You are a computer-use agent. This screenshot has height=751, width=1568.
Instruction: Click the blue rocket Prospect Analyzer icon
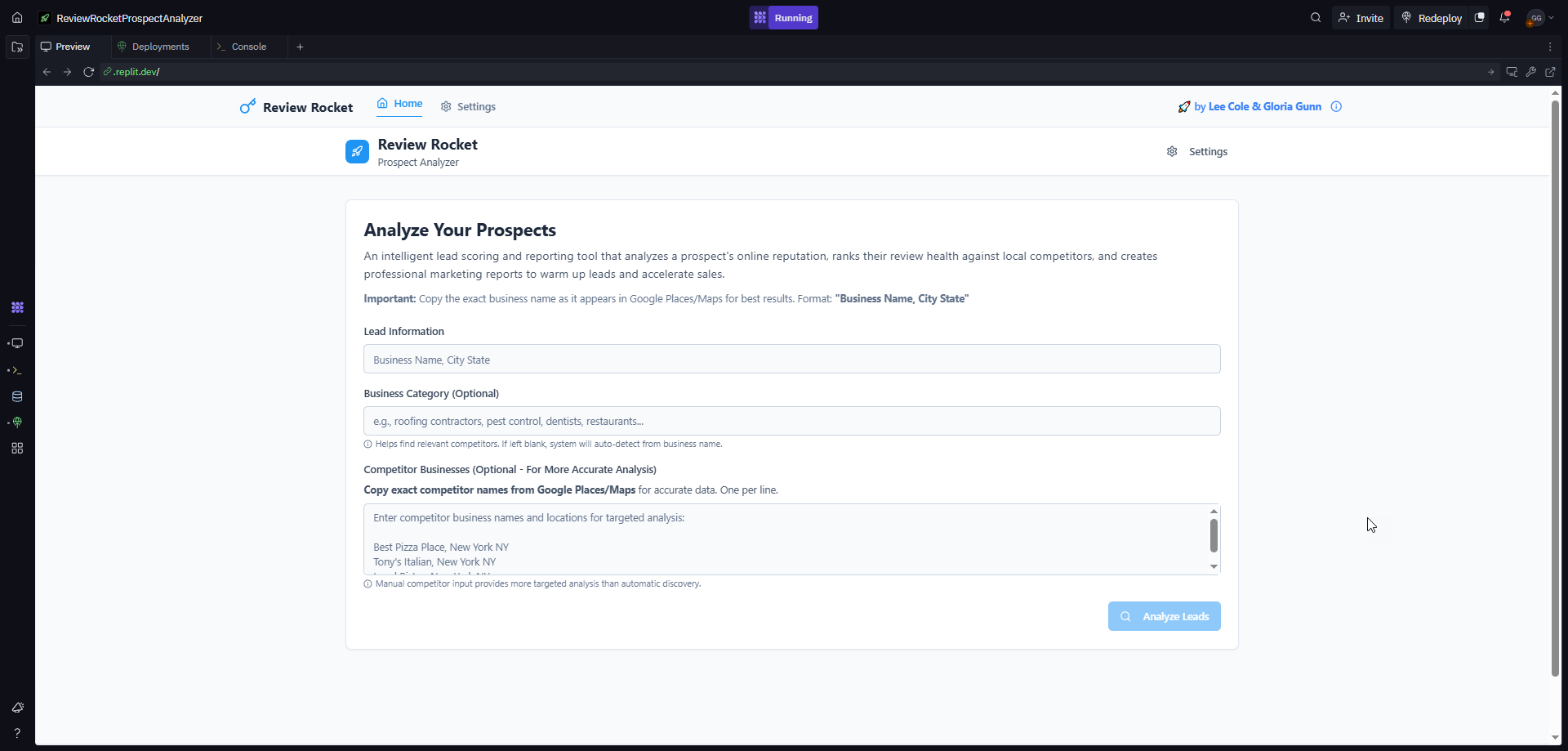[357, 152]
